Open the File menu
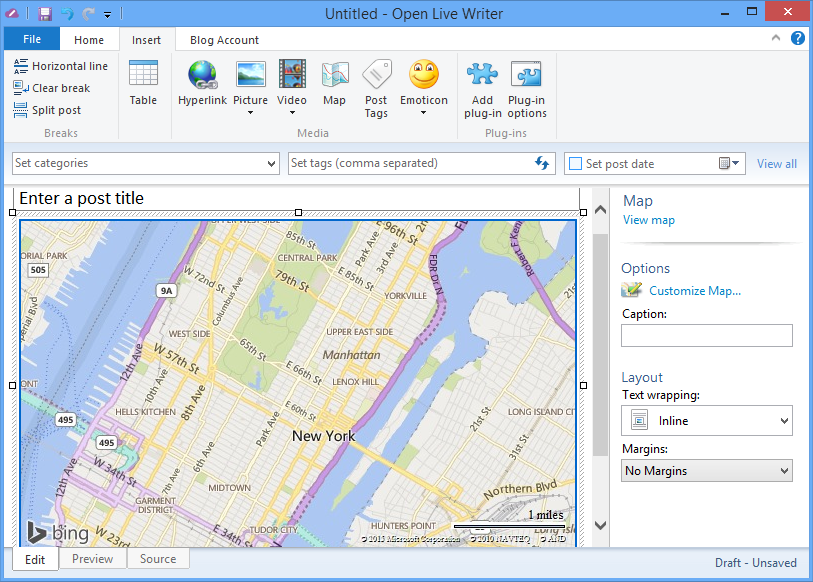 32,39
